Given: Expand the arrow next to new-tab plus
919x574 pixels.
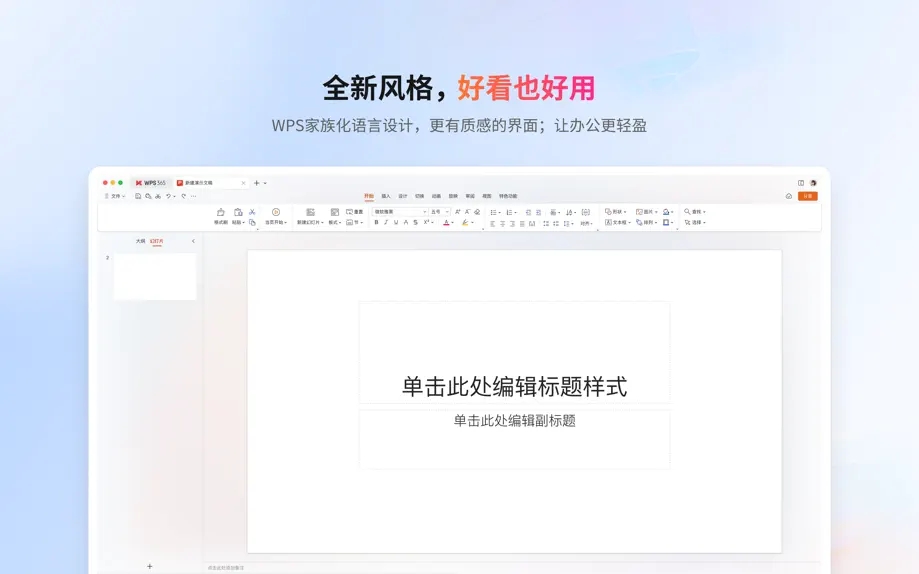Looking at the screenshot, I should tap(265, 183).
